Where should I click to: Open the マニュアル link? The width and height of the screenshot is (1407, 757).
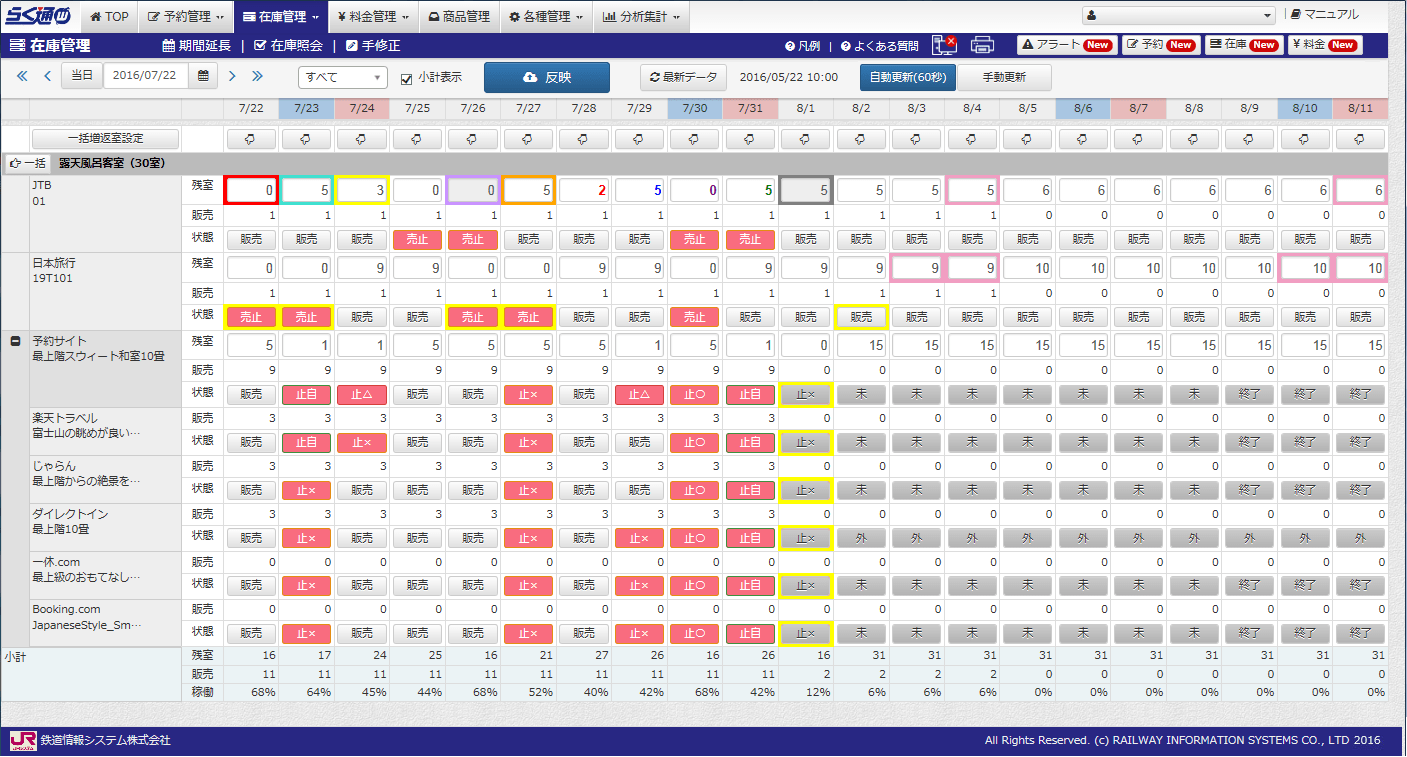[x=1325, y=15]
